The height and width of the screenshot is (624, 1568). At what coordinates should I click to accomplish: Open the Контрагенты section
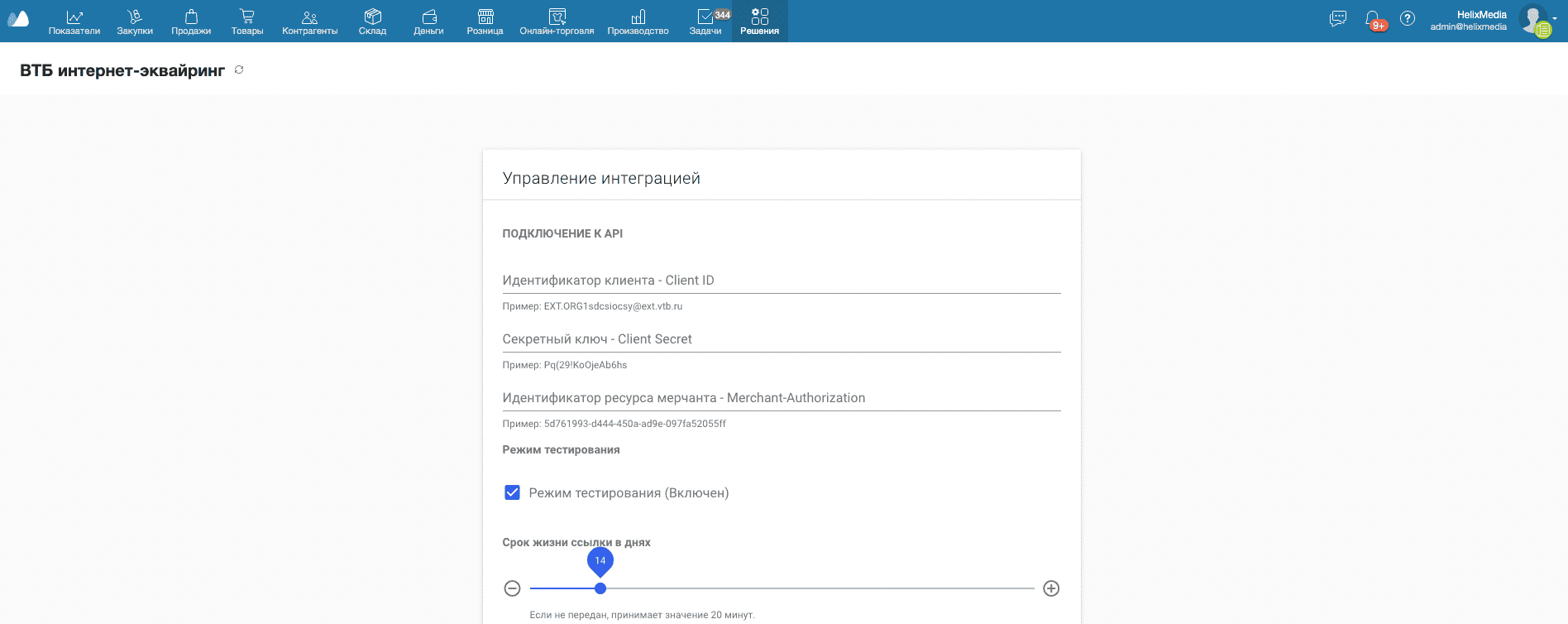tap(310, 22)
